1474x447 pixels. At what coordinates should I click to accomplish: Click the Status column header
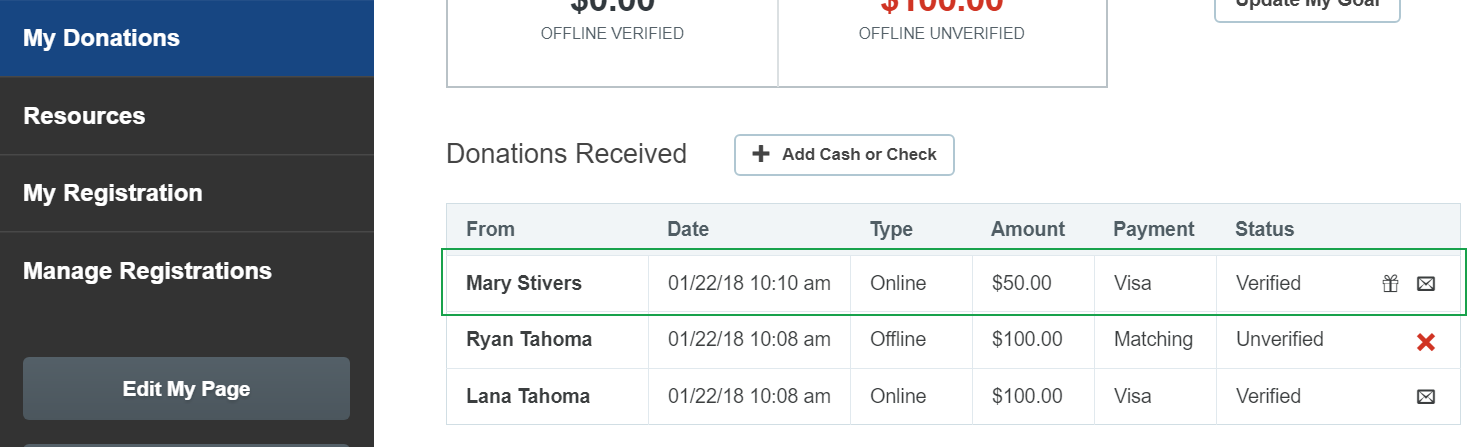[x=1265, y=229]
